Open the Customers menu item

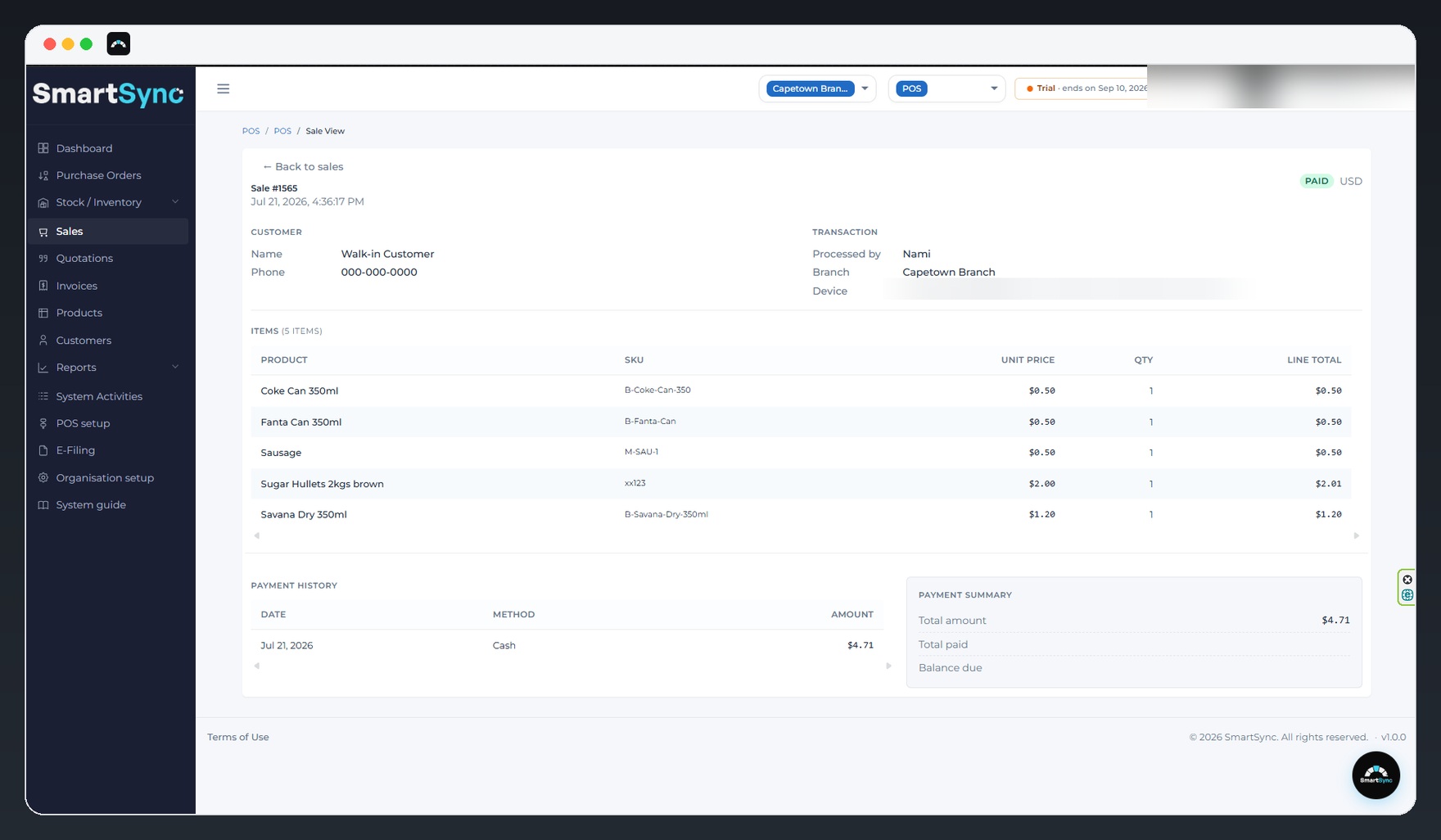tap(84, 341)
